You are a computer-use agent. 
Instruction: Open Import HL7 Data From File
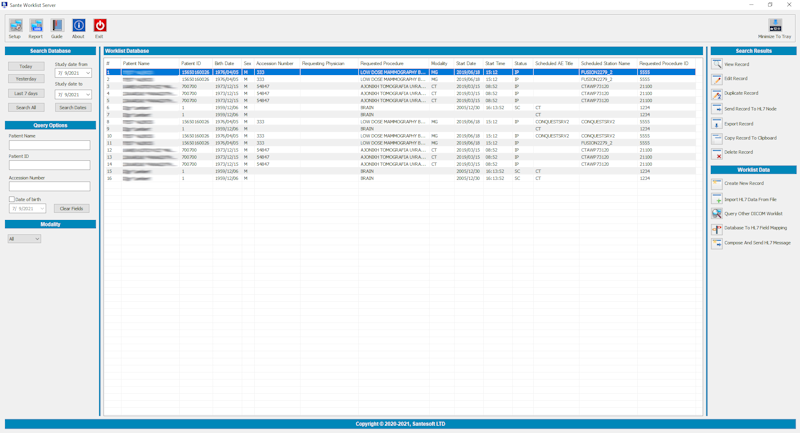717,199
